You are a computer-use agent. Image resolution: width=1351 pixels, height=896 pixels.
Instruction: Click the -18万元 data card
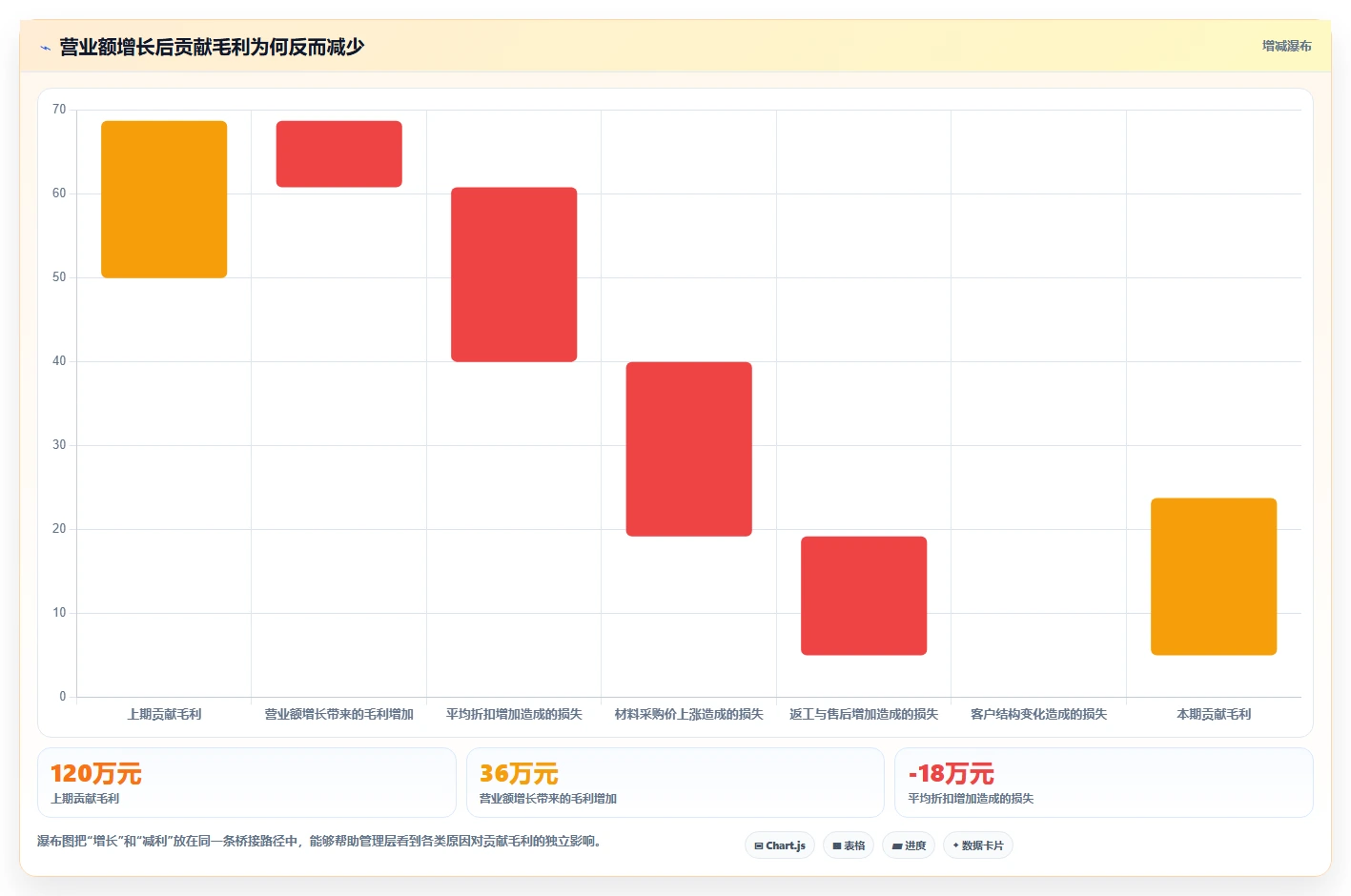(x=1104, y=783)
